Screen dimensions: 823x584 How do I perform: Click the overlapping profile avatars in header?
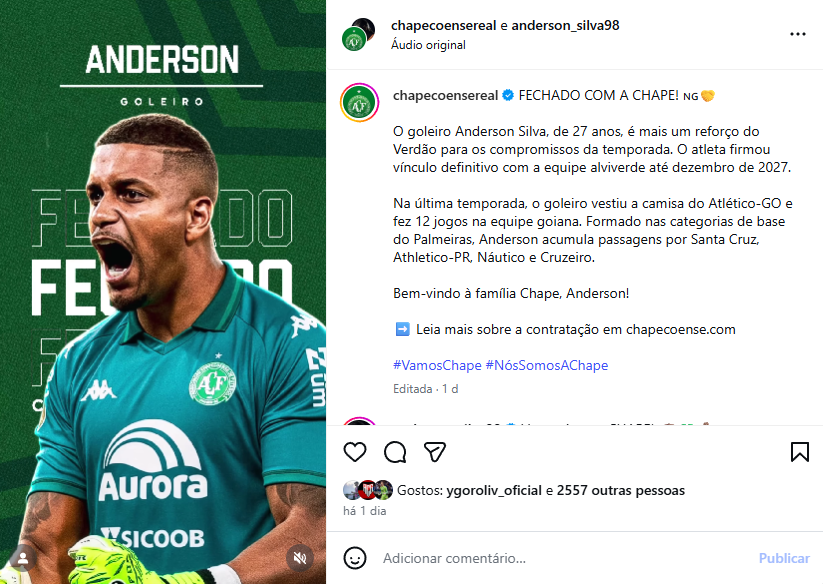pyautogui.click(x=358, y=35)
